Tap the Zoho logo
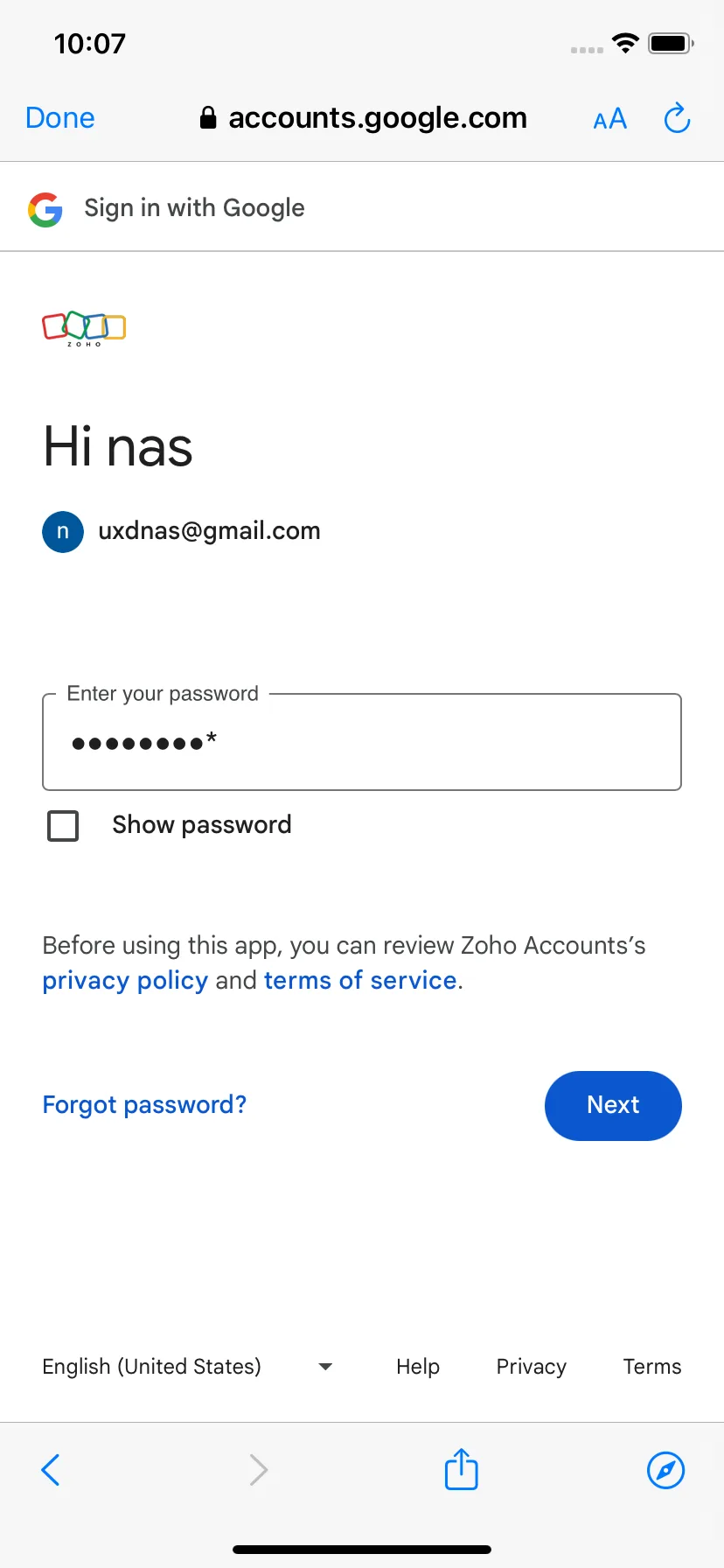This screenshot has width=724, height=1568. (84, 328)
